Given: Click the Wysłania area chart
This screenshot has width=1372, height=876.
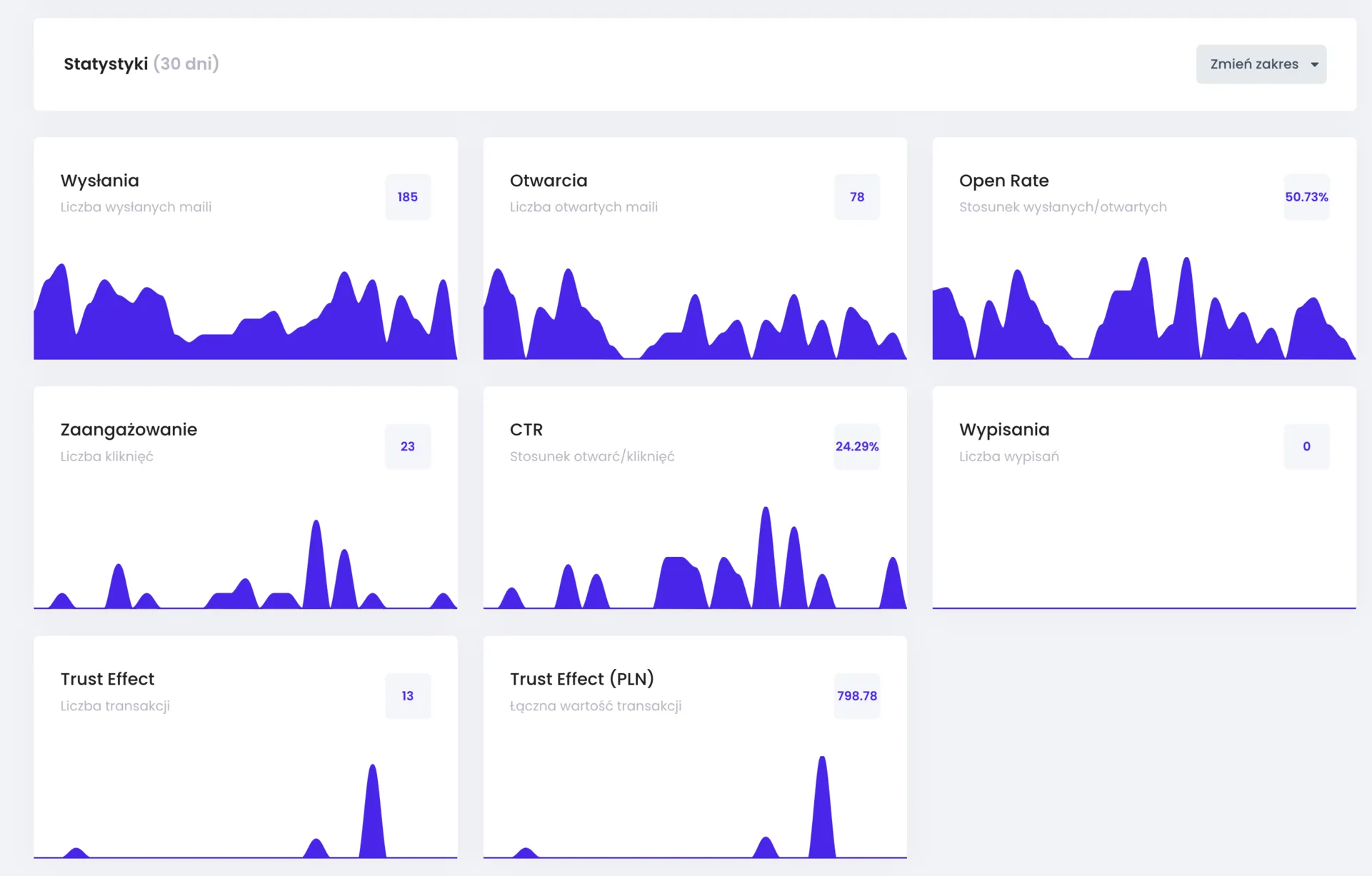Looking at the screenshot, I should point(246,311).
